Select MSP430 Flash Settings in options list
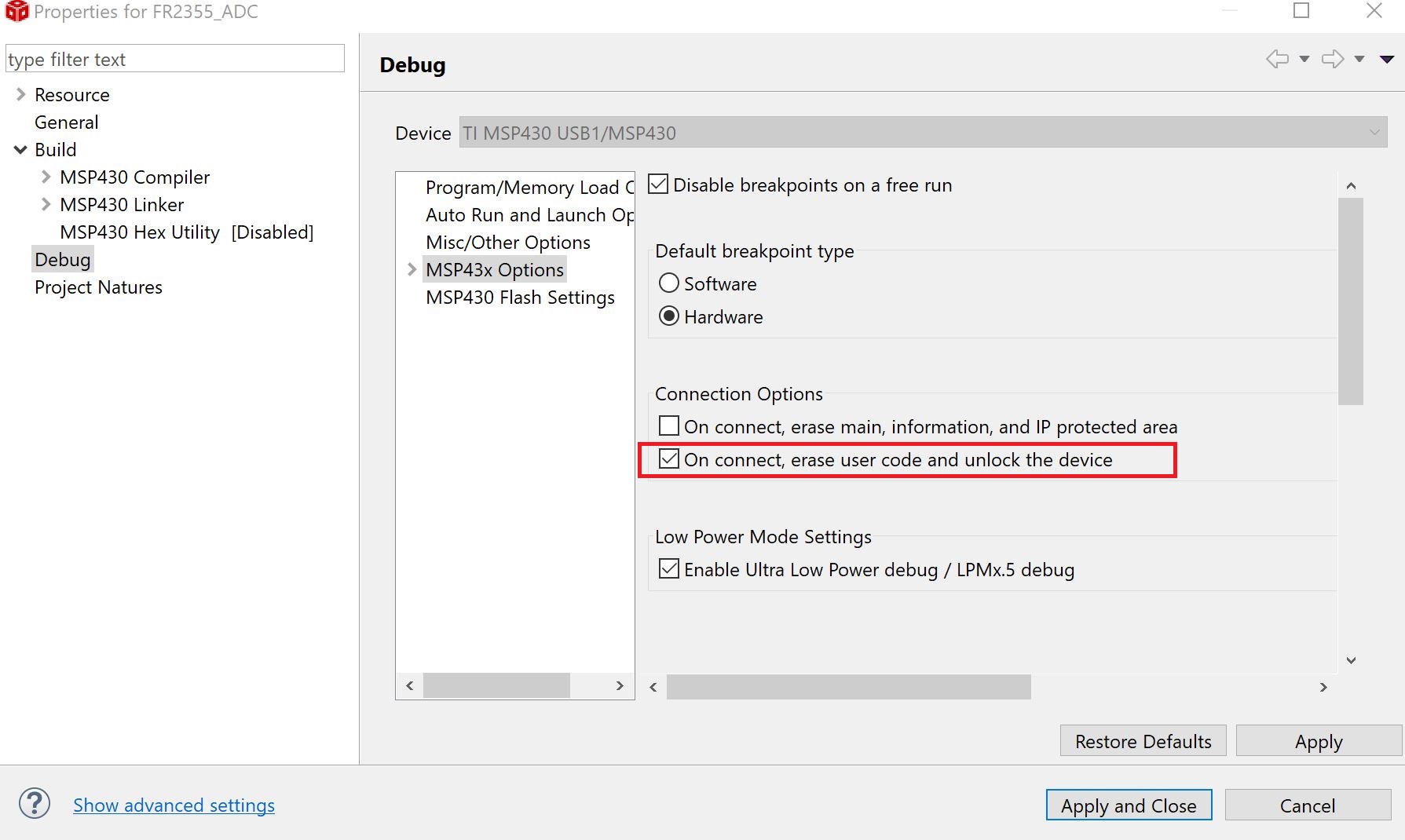The image size is (1405, 840). click(x=520, y=298)
